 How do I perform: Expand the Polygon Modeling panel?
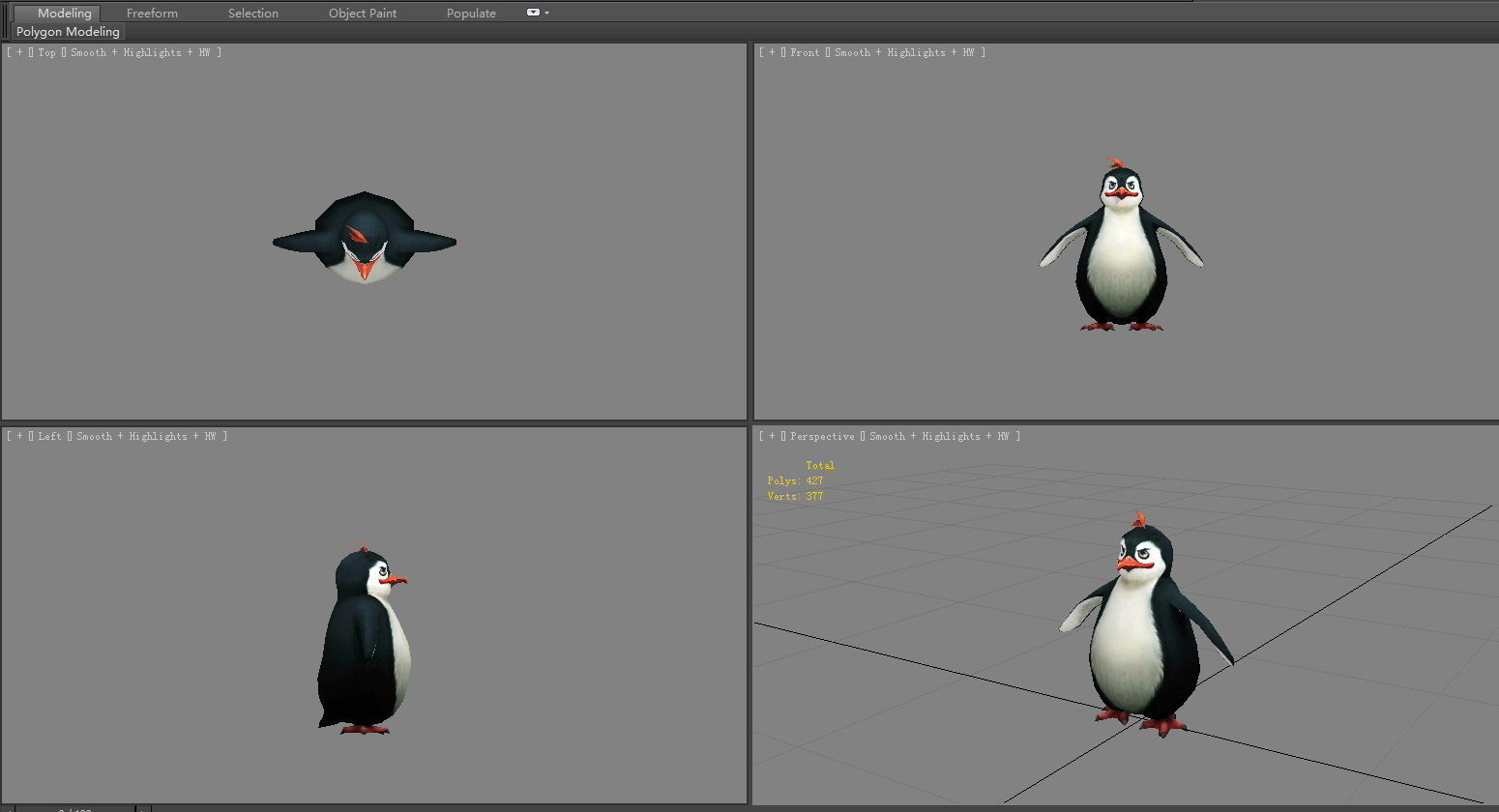tap(68, 32)
